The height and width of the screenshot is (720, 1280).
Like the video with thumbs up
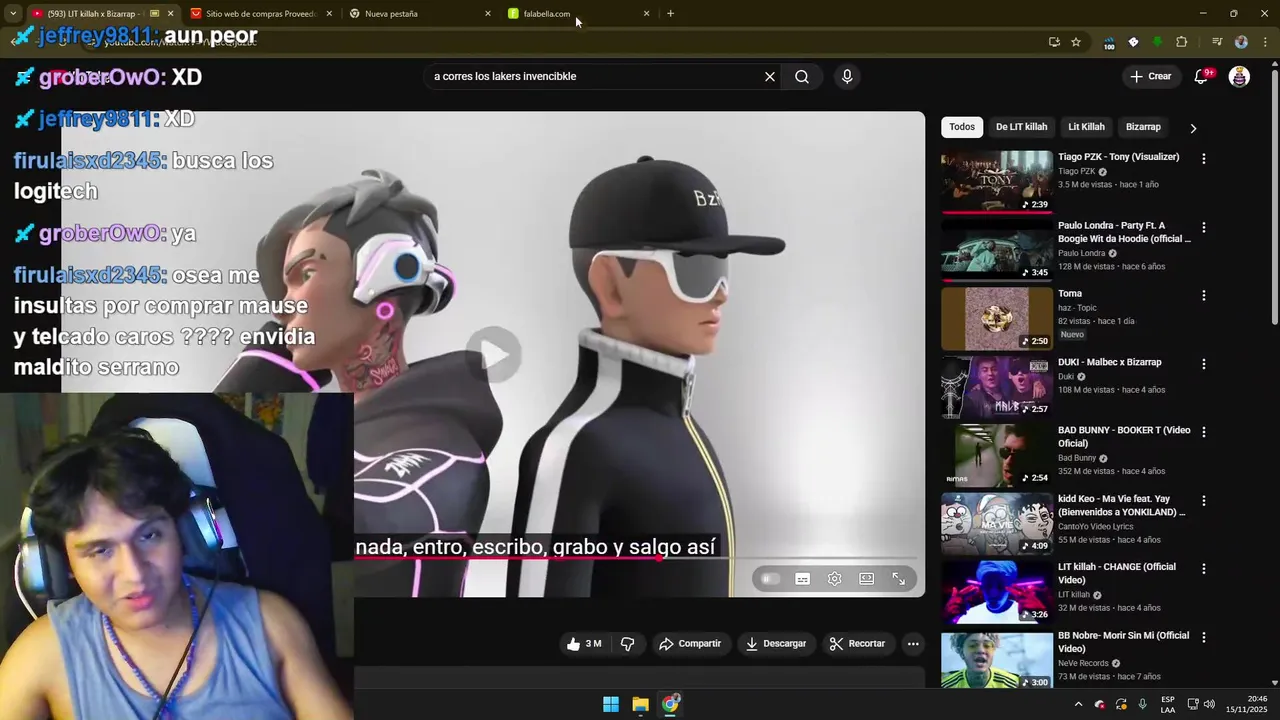pos(585,644)
